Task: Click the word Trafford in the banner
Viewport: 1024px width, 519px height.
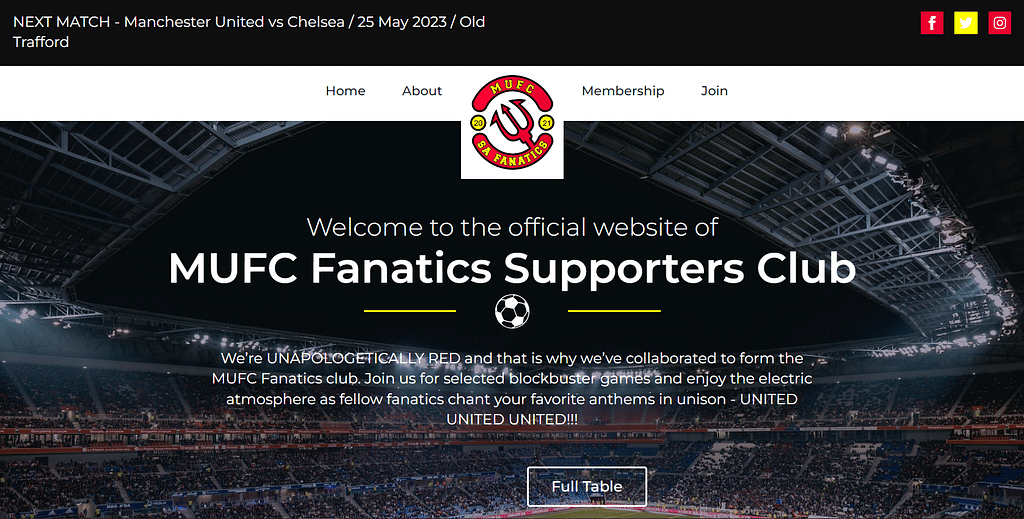Action: 40,42
